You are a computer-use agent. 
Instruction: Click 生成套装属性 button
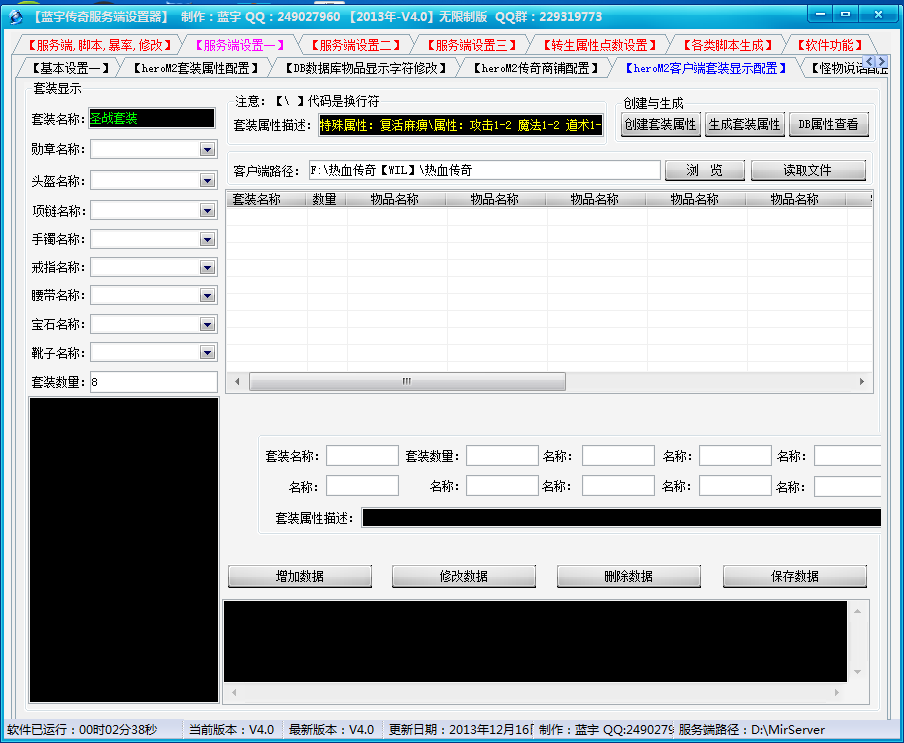pyautogui.click(x=744, y=125)
